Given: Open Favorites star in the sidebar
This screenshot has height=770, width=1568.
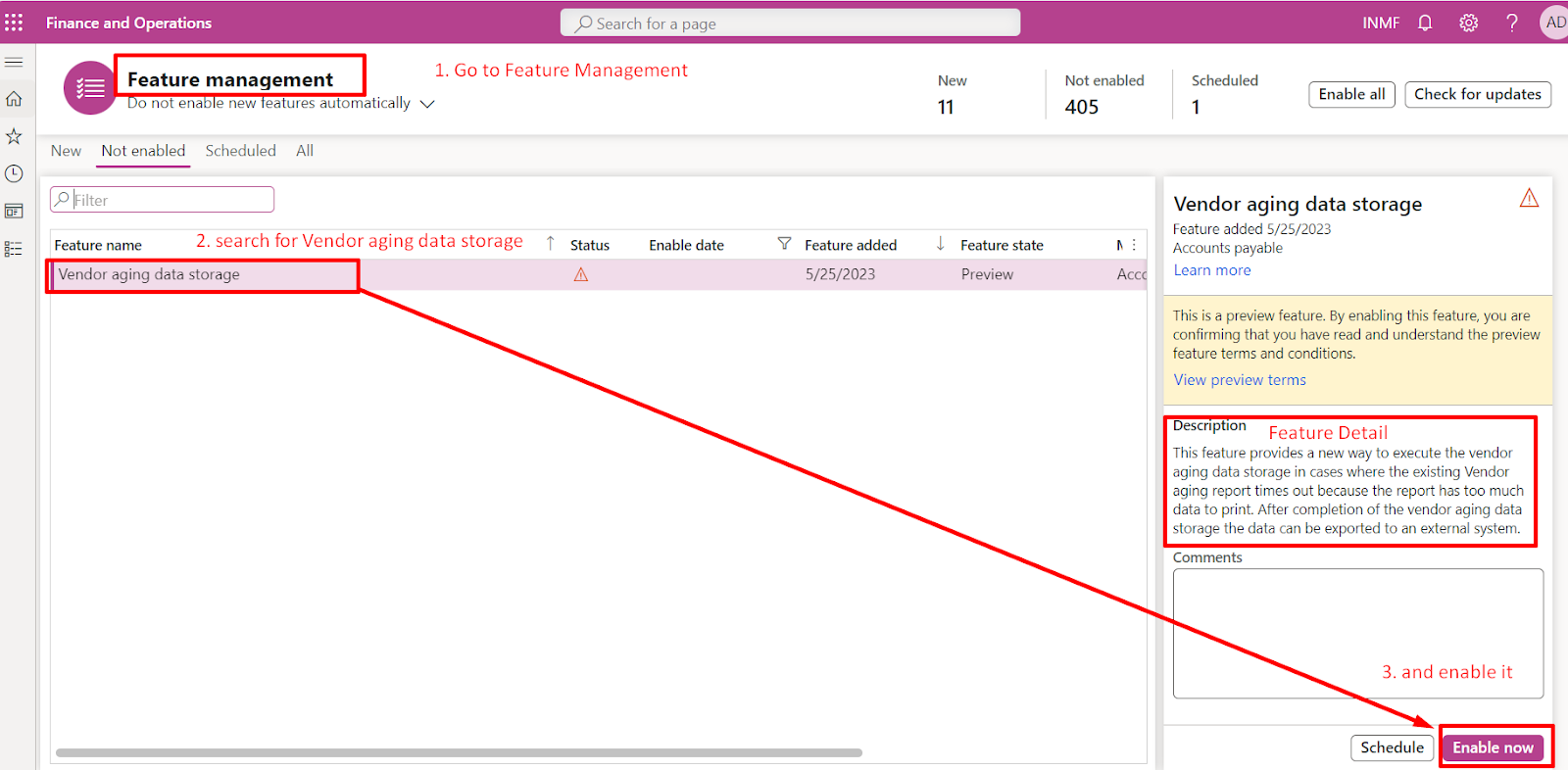Looking at the screenshot, I should tap(14, 136).
